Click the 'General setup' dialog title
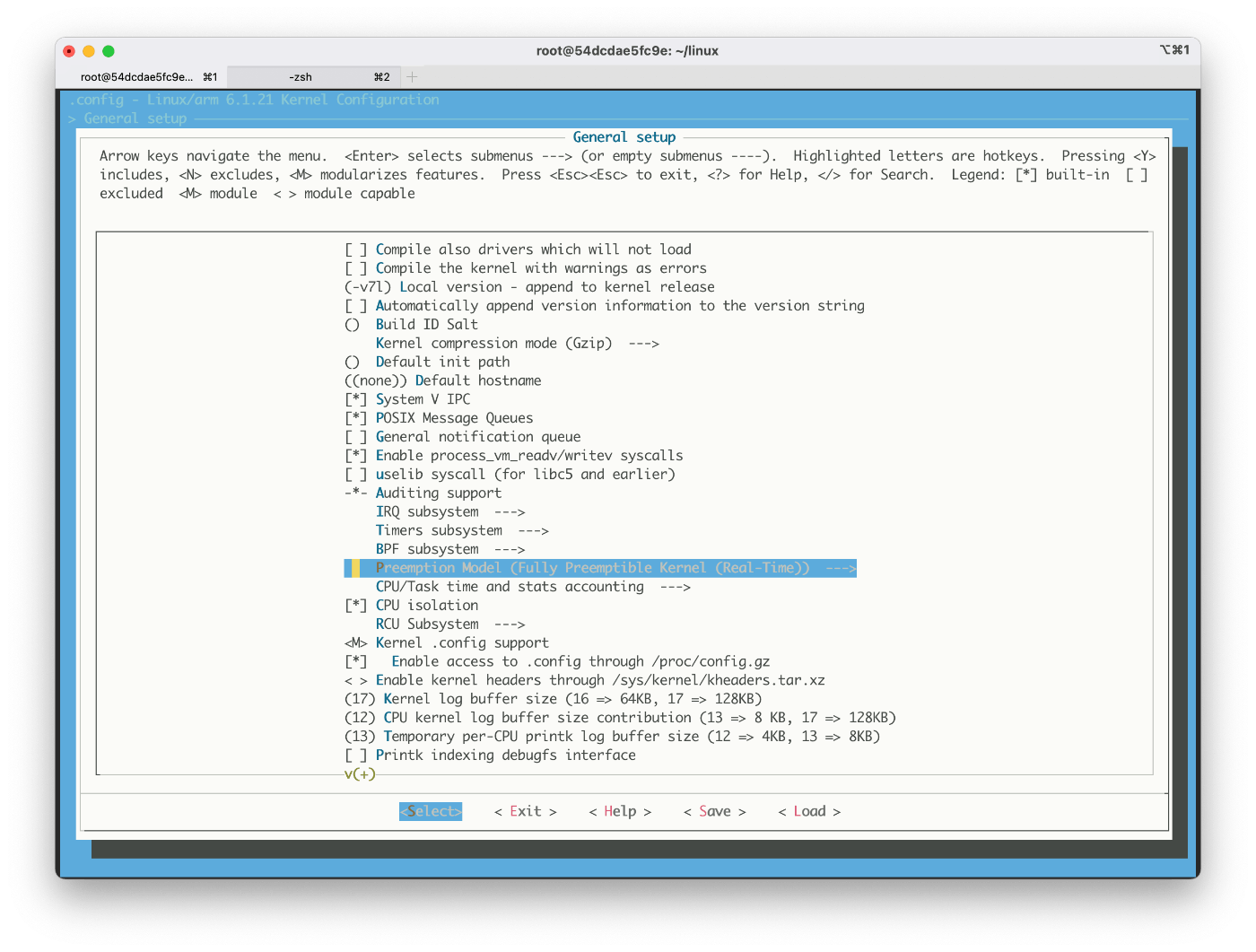 pyautogui.click(x=624, y=137)
